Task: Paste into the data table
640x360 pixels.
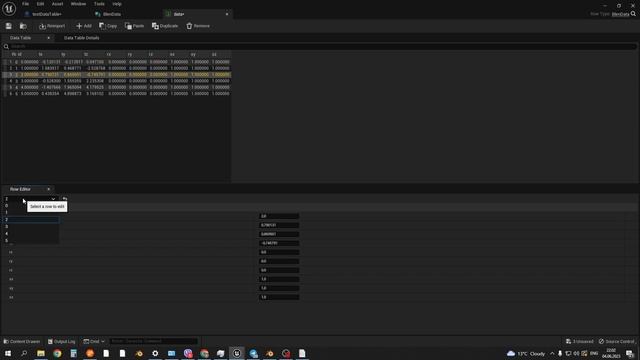Action: [x=134, y=26]
